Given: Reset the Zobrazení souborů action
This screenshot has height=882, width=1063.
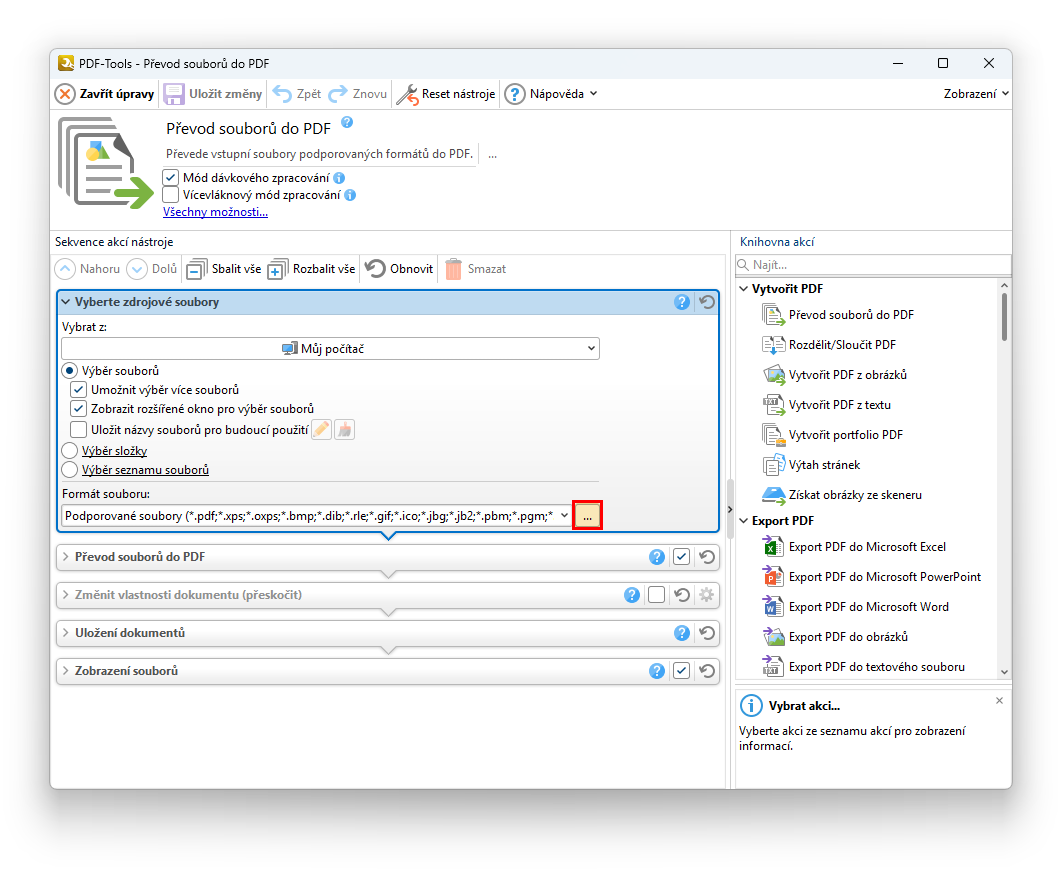Looking at the screenshot, I should click(x=707, y=671).
